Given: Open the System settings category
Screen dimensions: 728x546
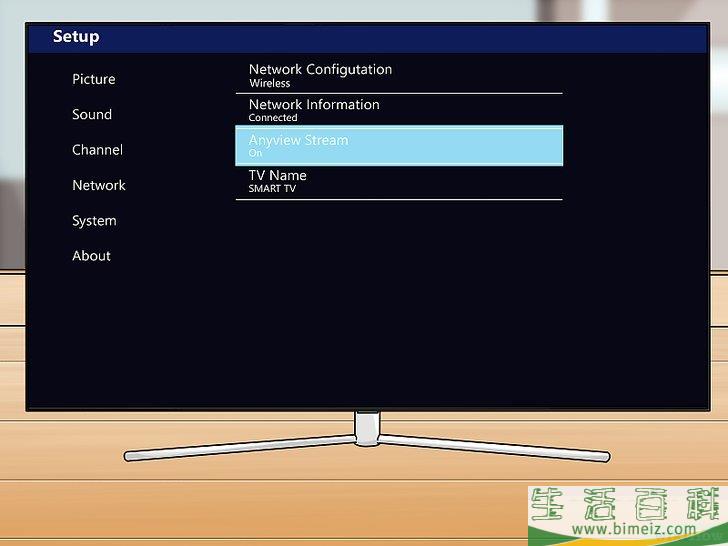Looking at the screenshot, I should tap(94, 220).
